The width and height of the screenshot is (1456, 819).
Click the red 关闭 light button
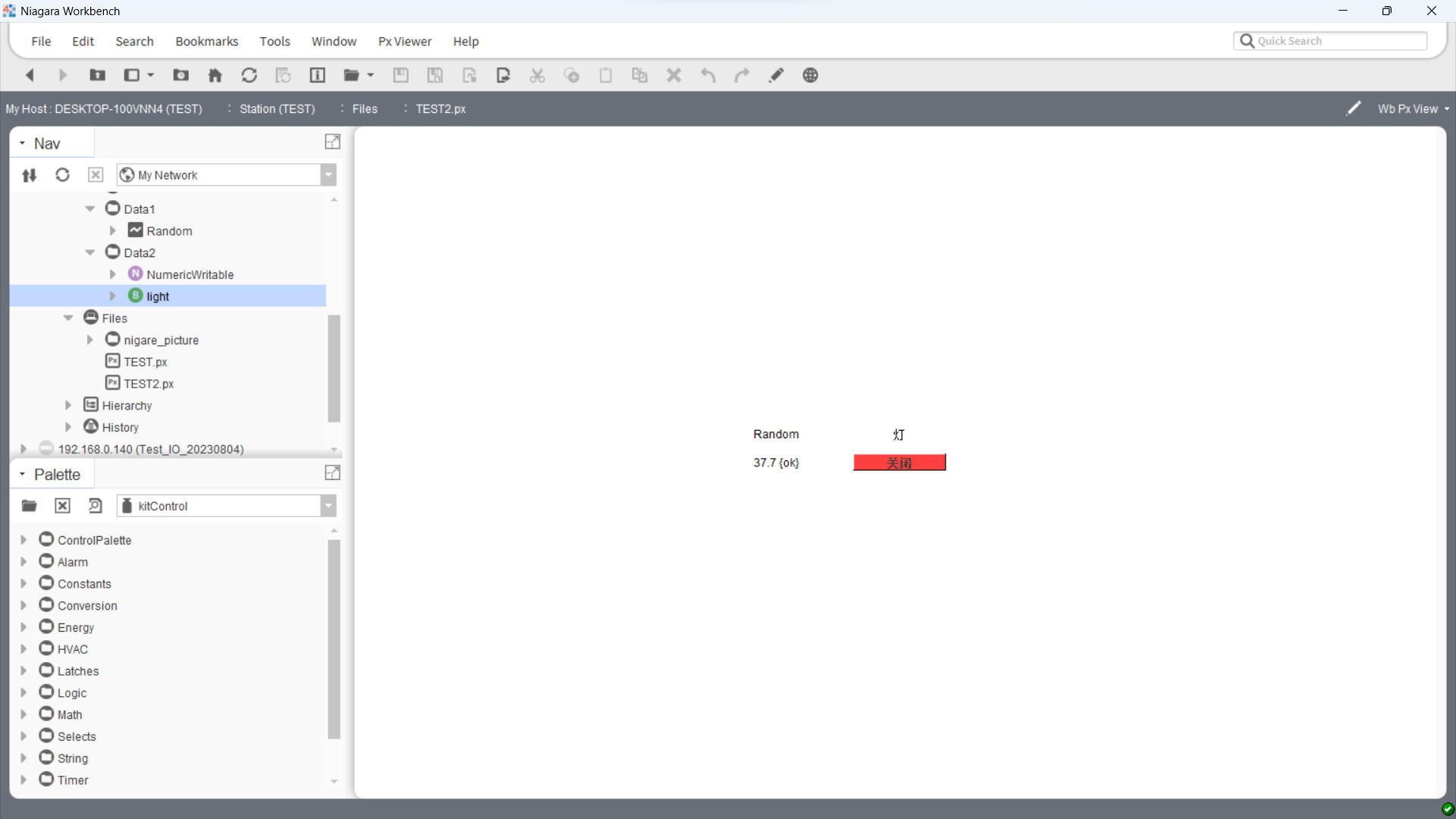(899, 463)
